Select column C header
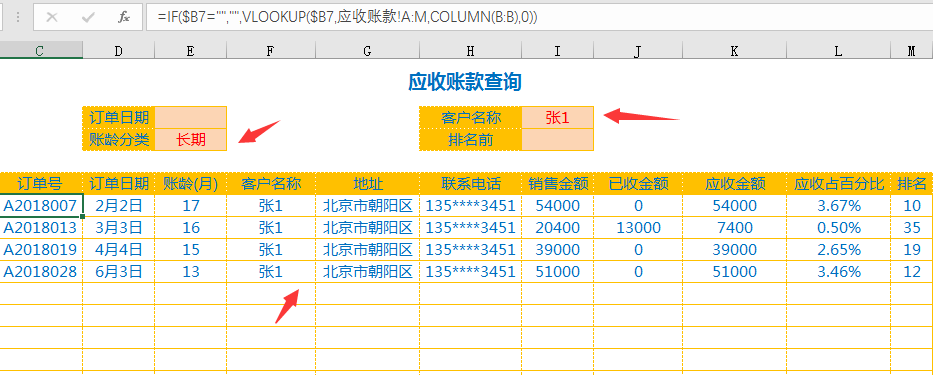933x375 pixels. (41, 51)
